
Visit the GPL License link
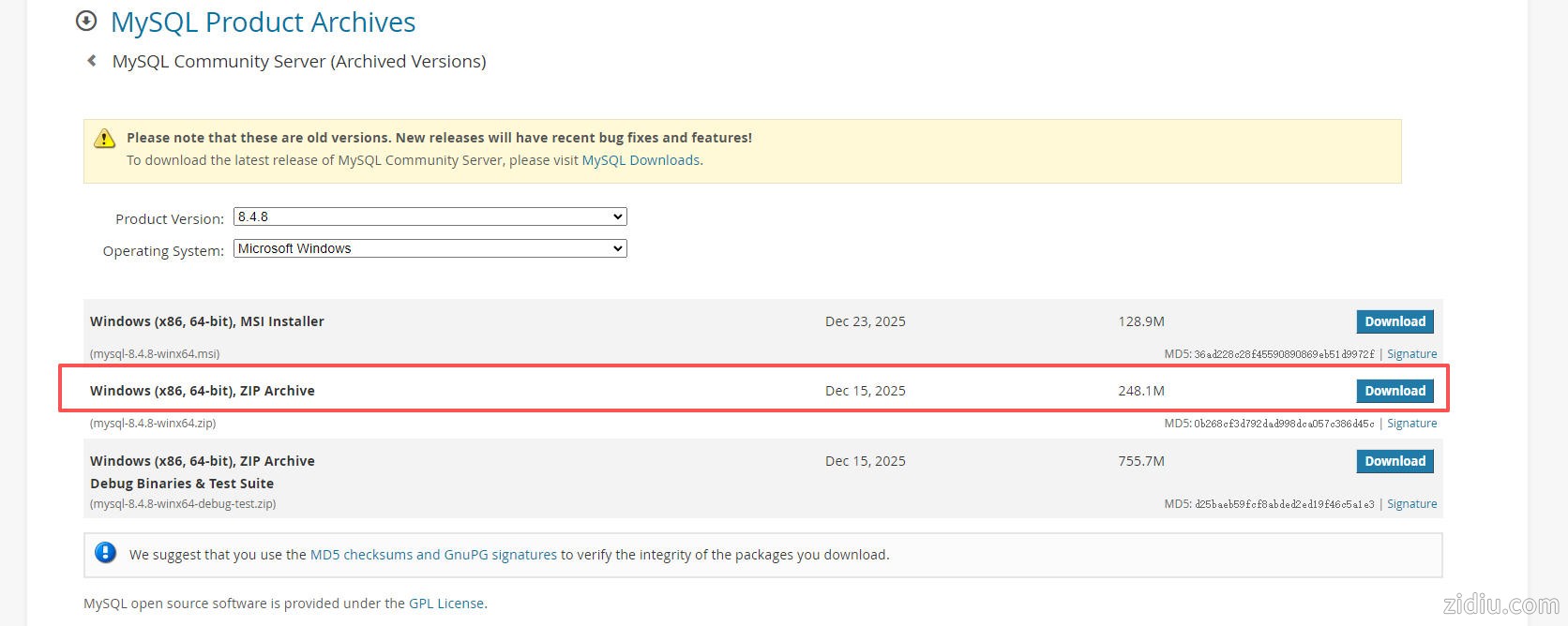pos(446,604)
